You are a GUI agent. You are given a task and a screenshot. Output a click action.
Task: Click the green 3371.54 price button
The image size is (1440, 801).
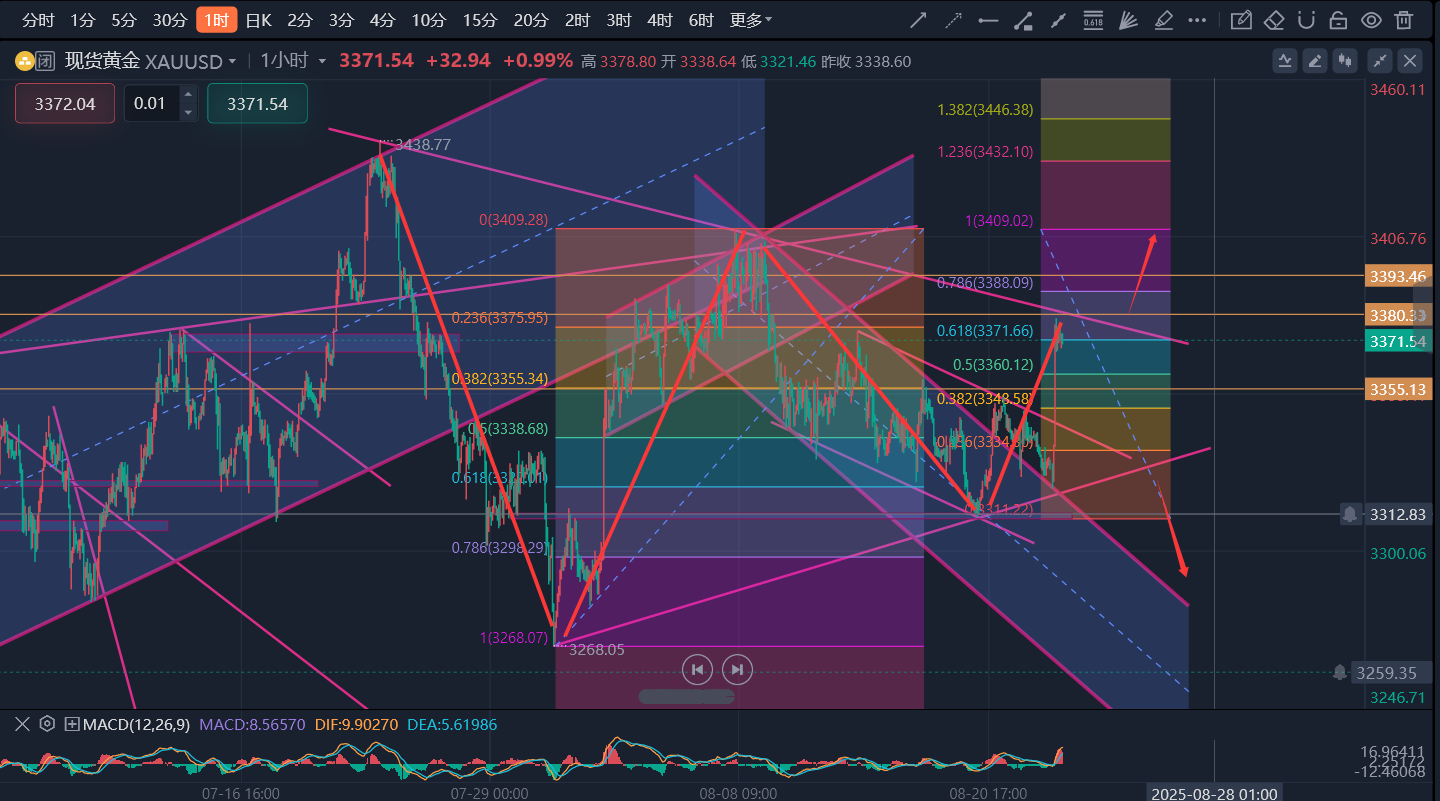257,104
